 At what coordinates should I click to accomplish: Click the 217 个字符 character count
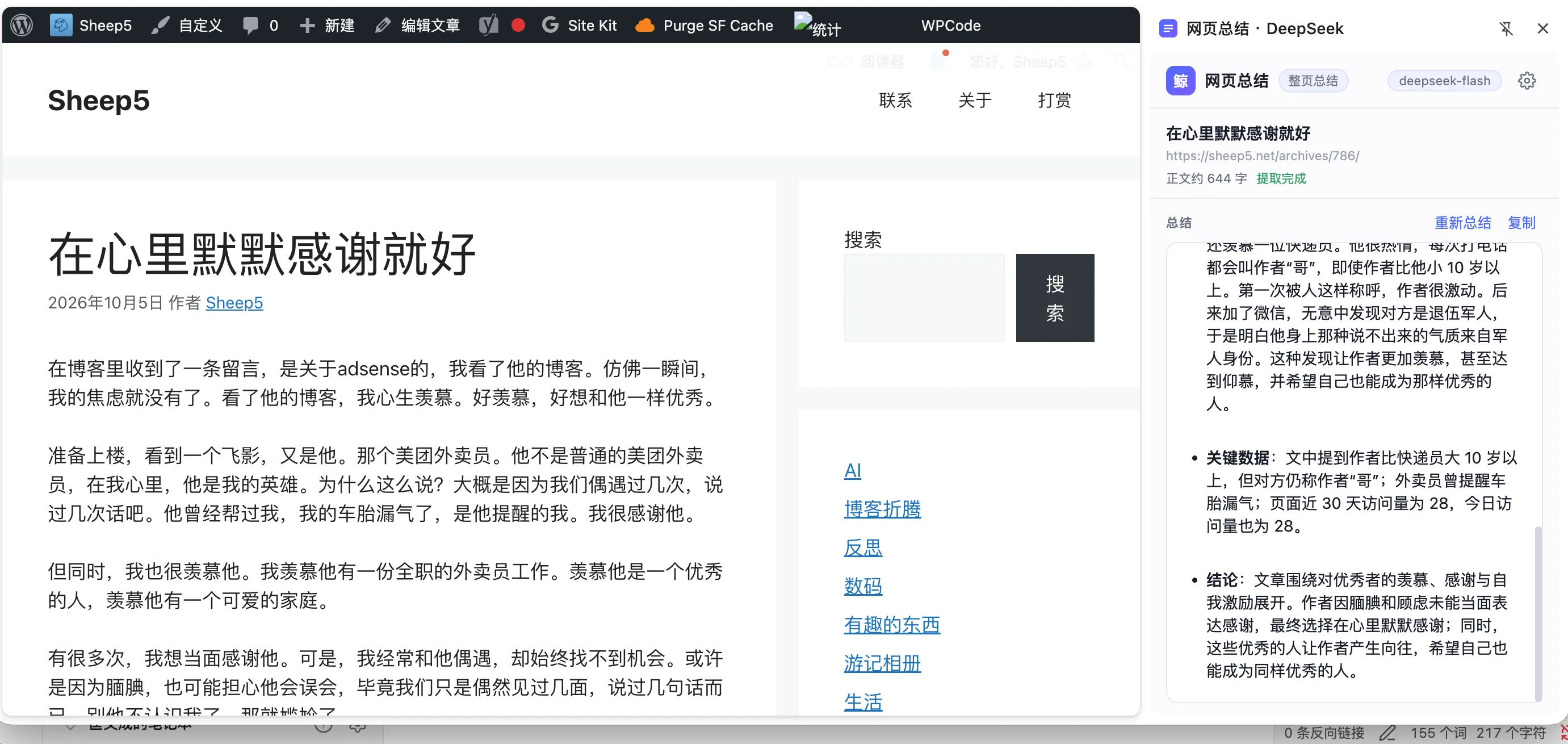1511,733
